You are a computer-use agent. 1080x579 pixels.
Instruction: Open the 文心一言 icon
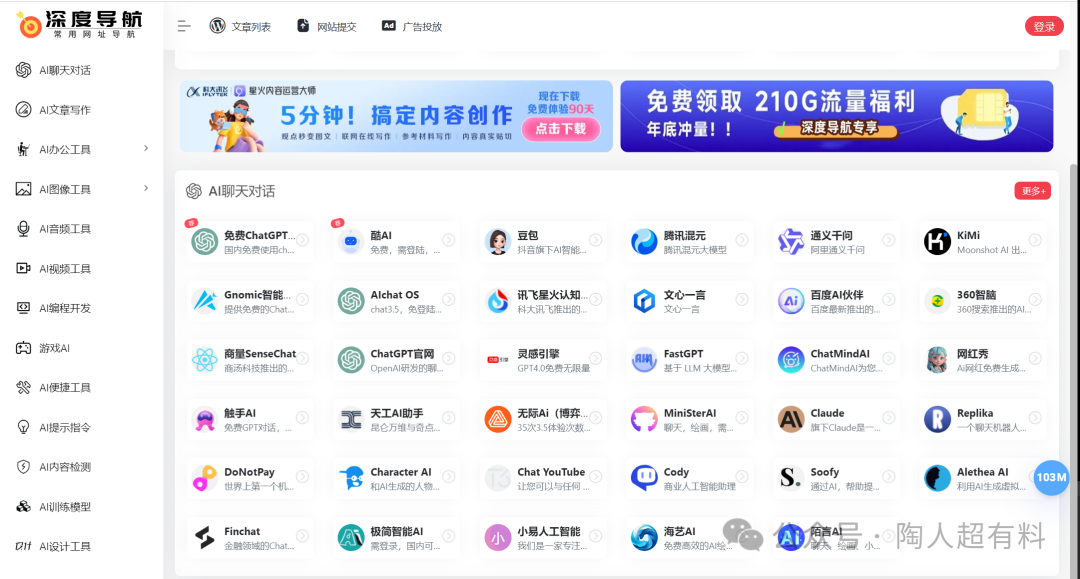pyautogui.click(x=644, y=301)
